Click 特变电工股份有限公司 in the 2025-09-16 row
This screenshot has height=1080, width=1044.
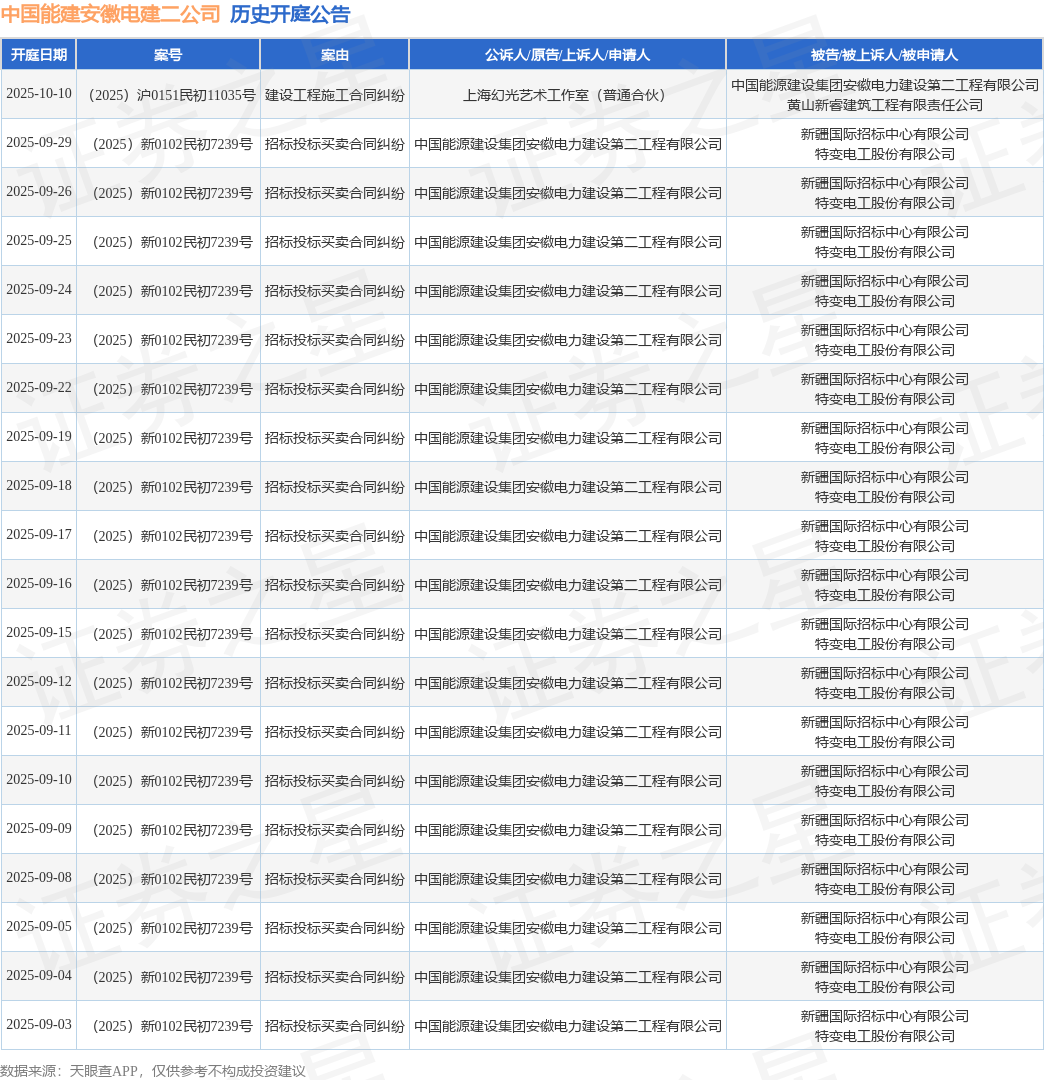884,594
